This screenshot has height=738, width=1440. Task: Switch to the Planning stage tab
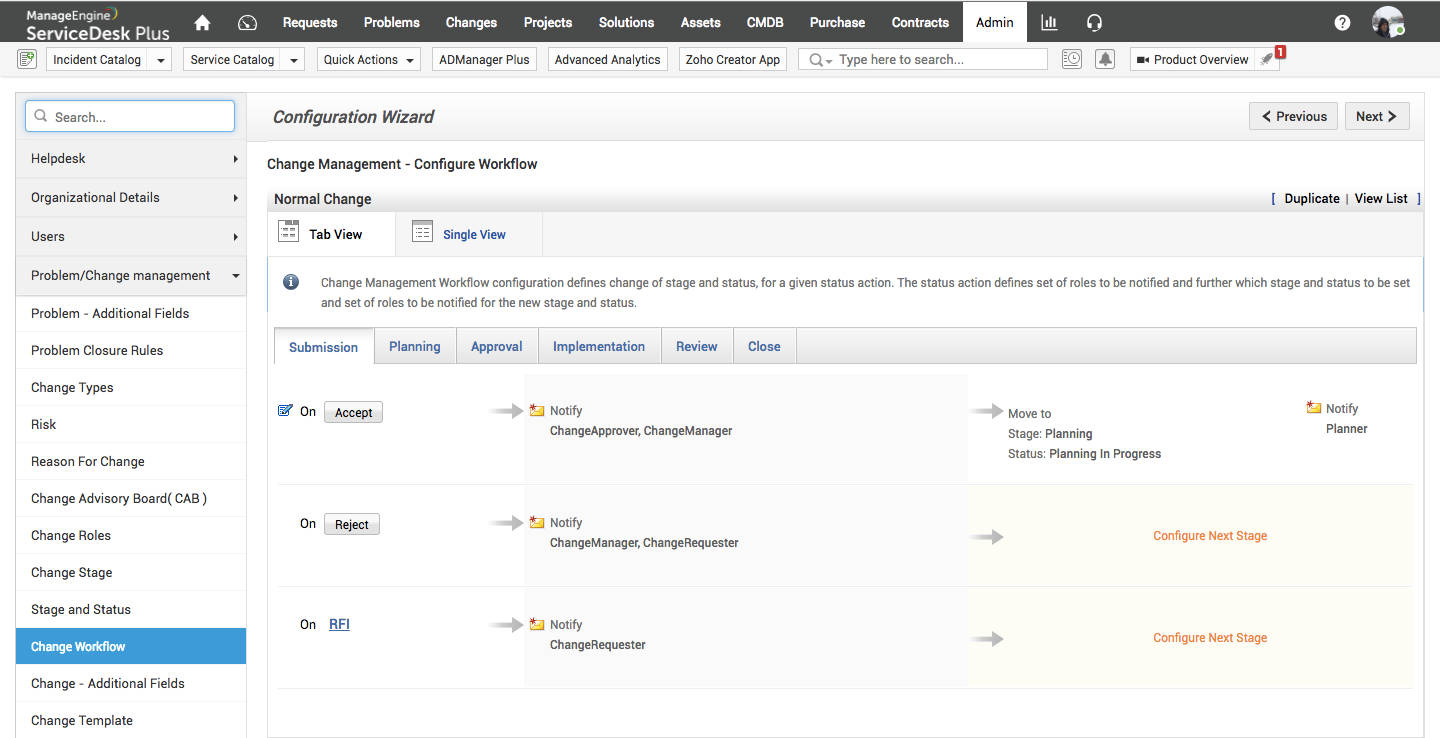(x=415, y=346)
